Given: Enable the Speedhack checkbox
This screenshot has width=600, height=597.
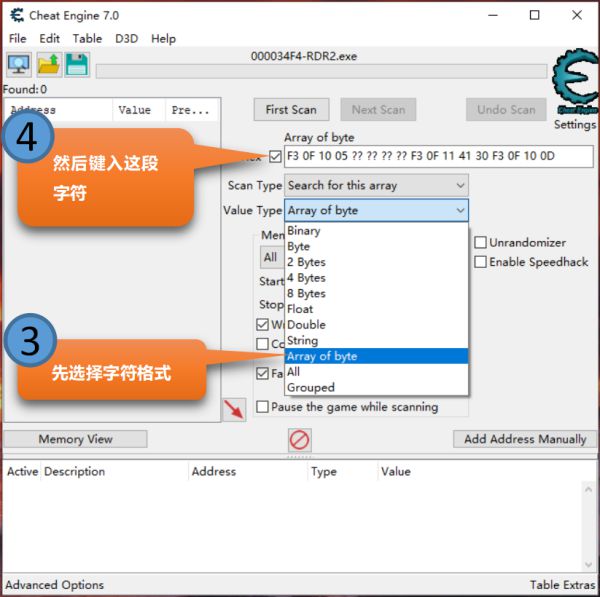Looking at the screenshot, I should click(x=481, y=262).
